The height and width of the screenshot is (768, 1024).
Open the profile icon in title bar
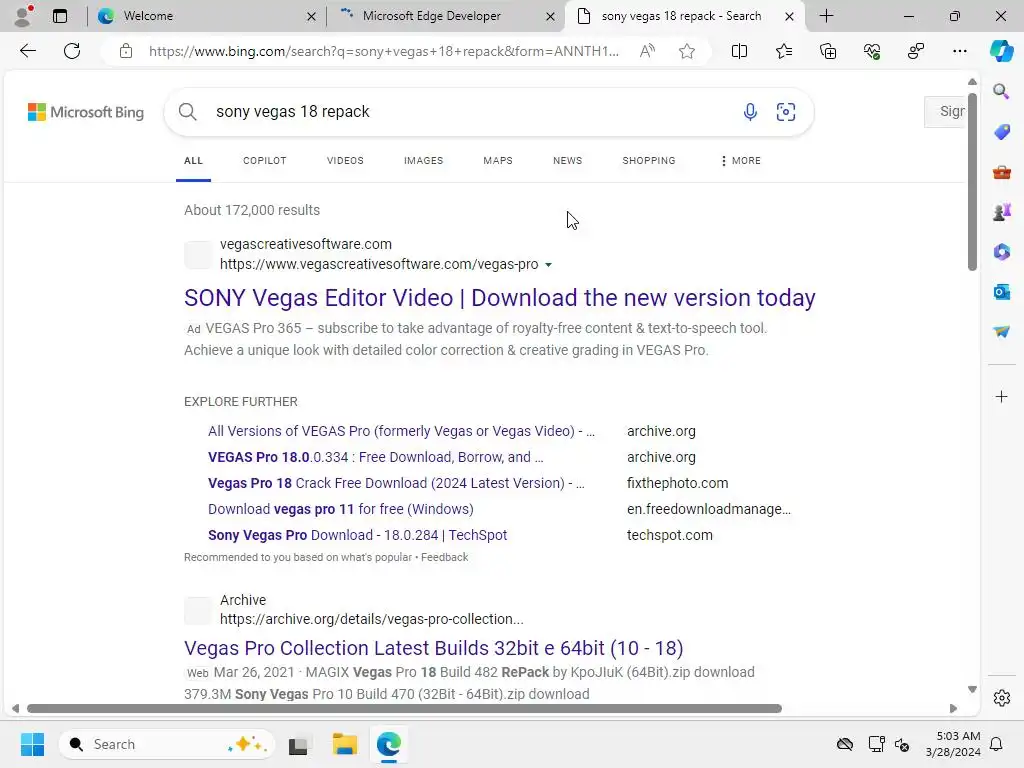tap(24, 16)
